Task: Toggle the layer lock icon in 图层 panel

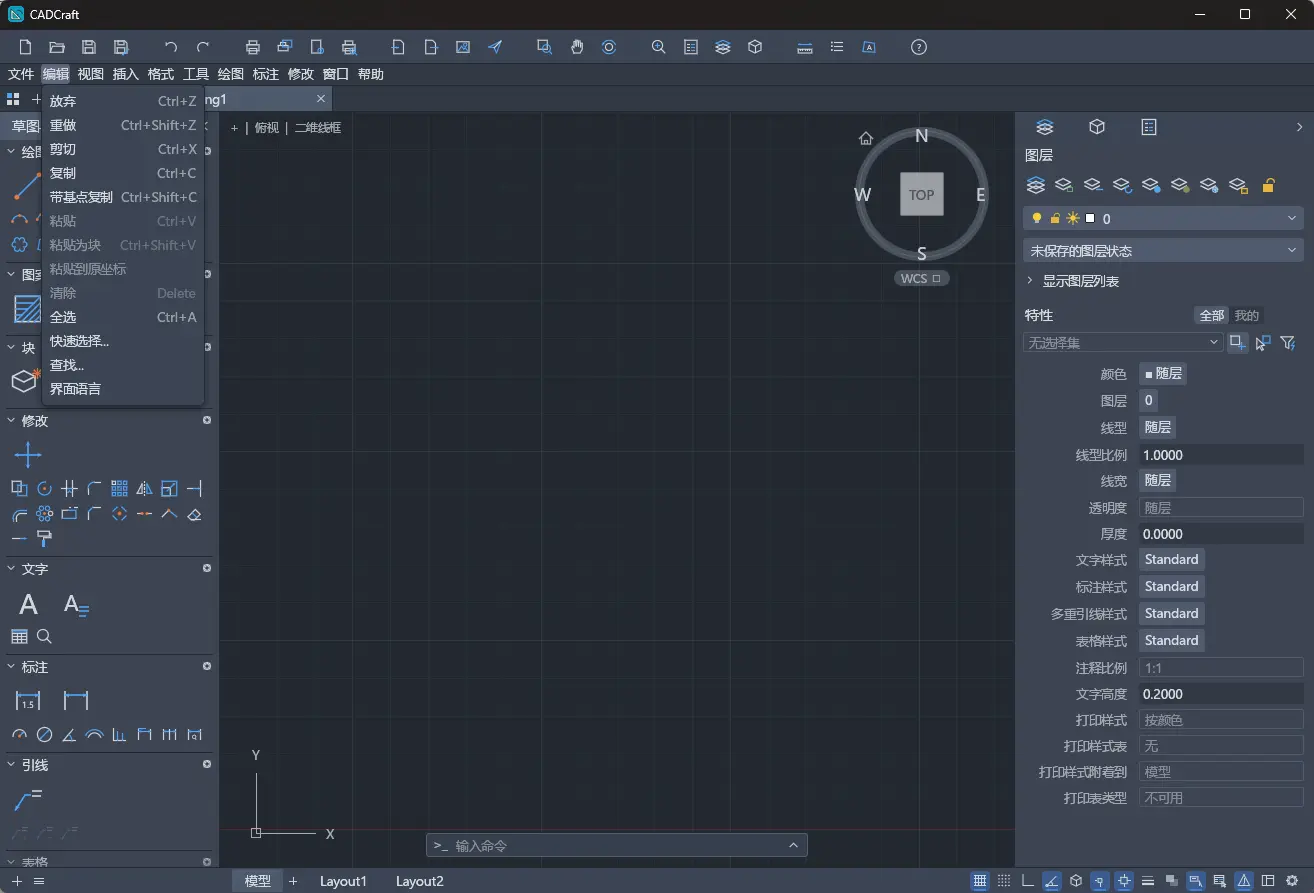Action: 1268,185
